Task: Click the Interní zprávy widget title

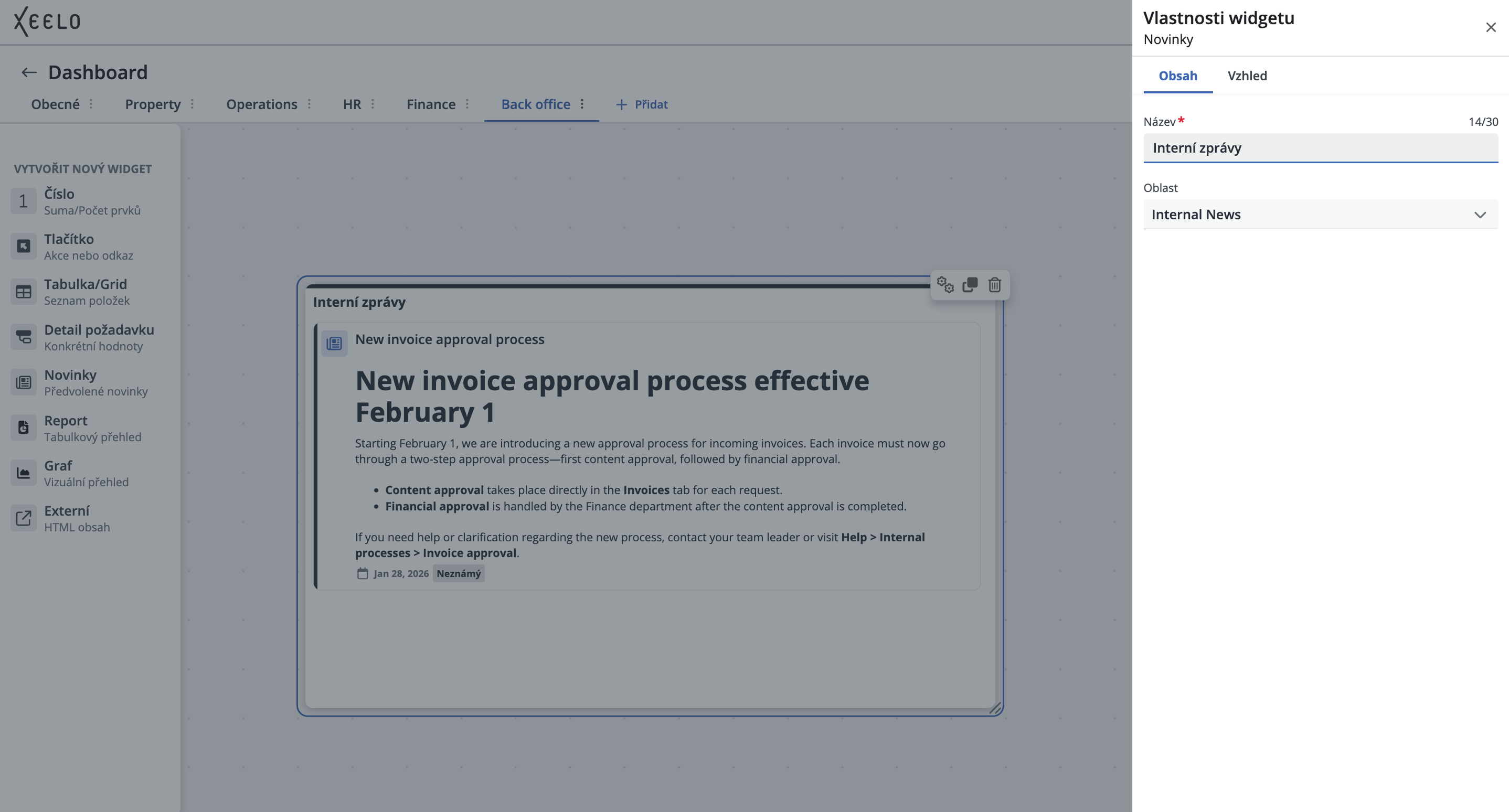Action: [359, 302]
